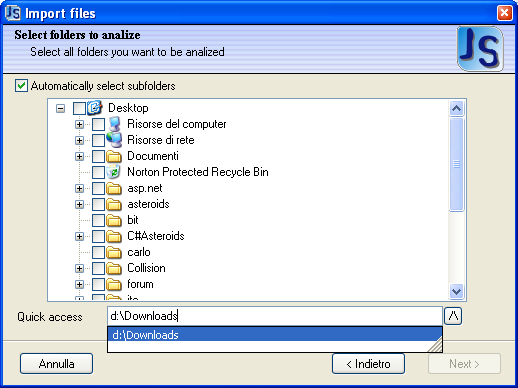Click the tree scrollbar up arrow
This screenshot has height=388, width=518.
(456, 108)
